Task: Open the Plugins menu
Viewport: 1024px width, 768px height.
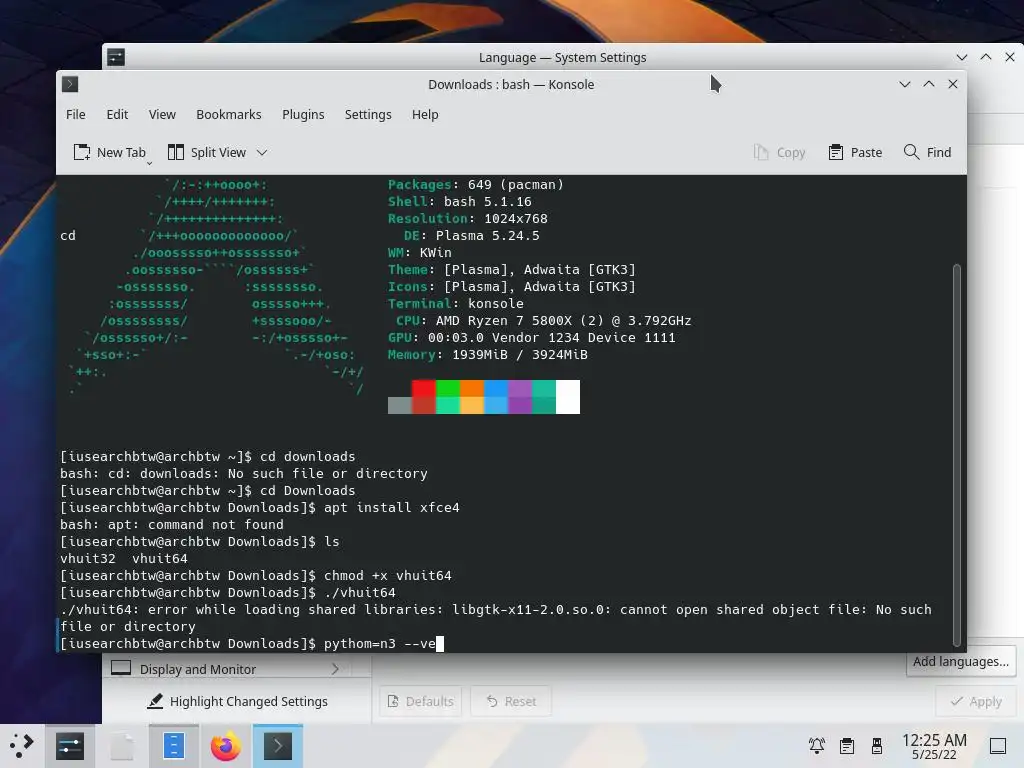Action: click(x=303, y=114)
